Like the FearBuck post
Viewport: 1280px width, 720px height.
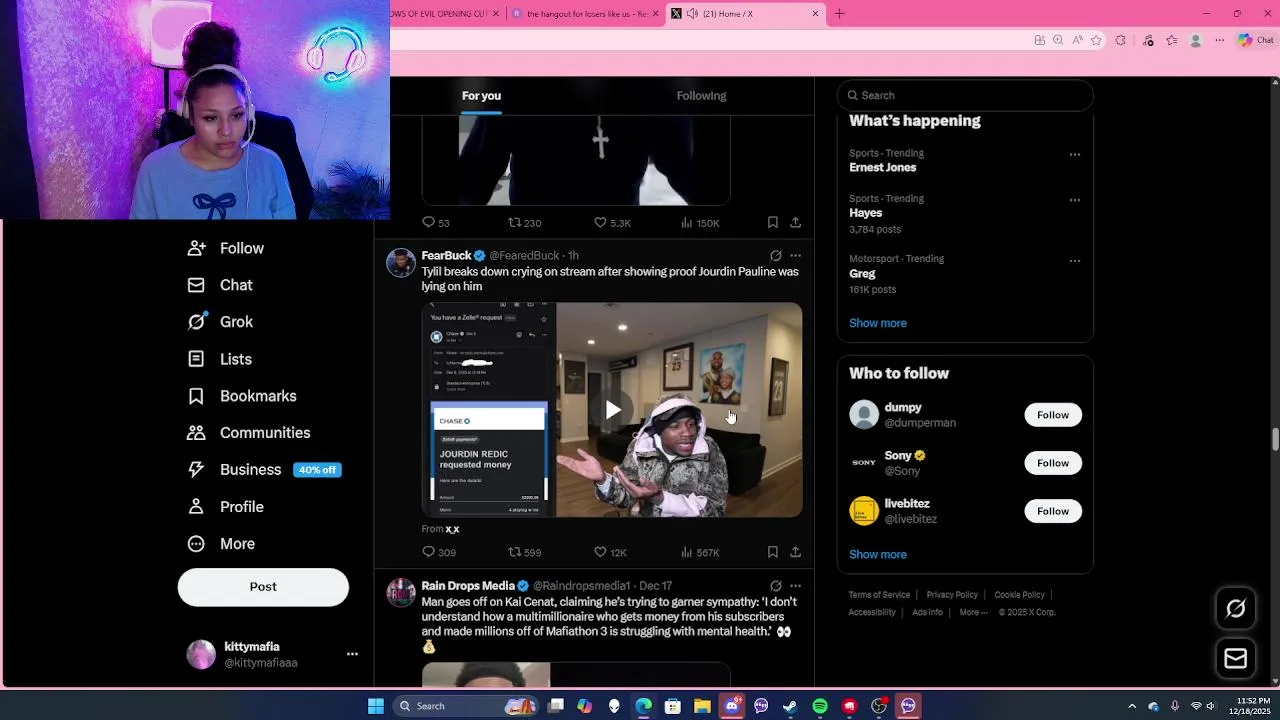pyautogui.click(x=610, y=552)
